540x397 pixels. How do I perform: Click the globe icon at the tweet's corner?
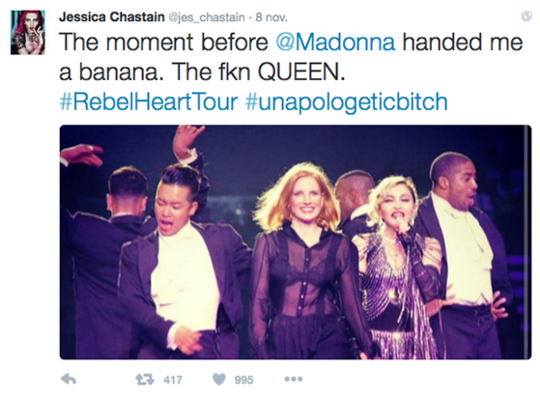[x=527, y=16]
